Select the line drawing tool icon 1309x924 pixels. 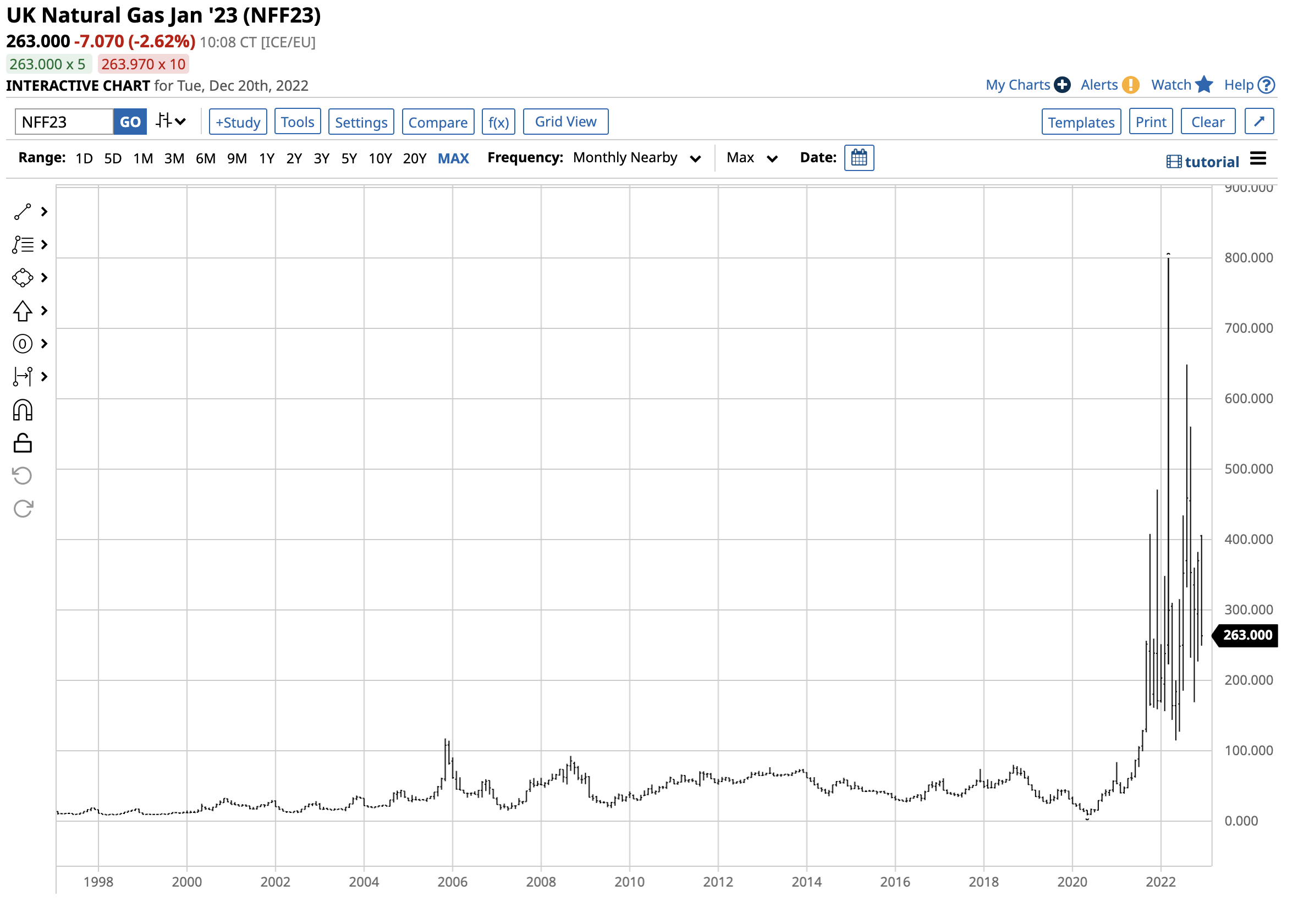coord(22,212)
